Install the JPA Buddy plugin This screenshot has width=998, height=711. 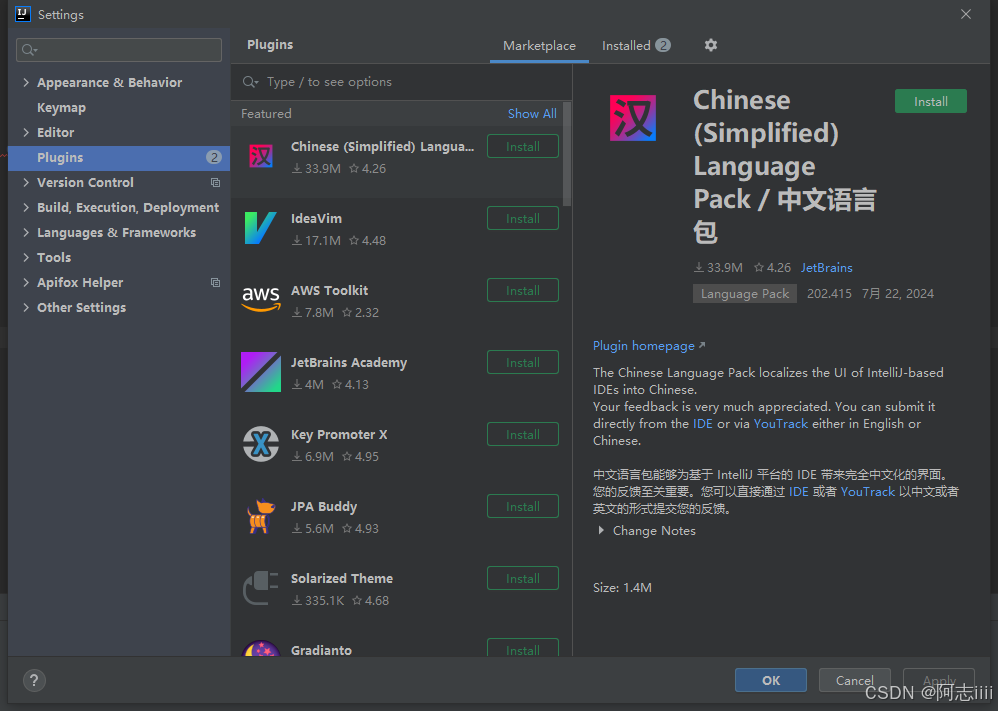[x=523, y=506]
